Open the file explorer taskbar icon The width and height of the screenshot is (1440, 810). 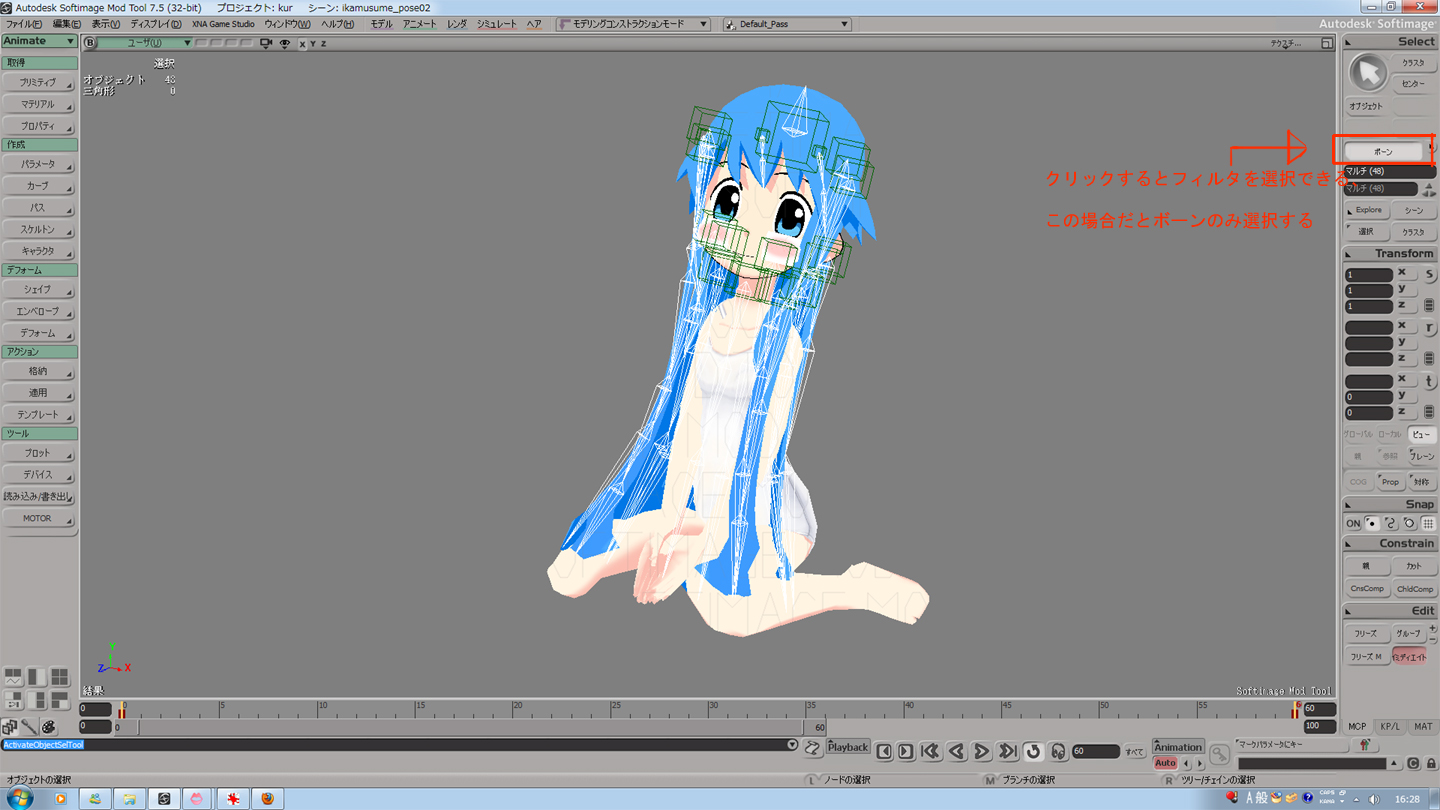tap(129, 798)
